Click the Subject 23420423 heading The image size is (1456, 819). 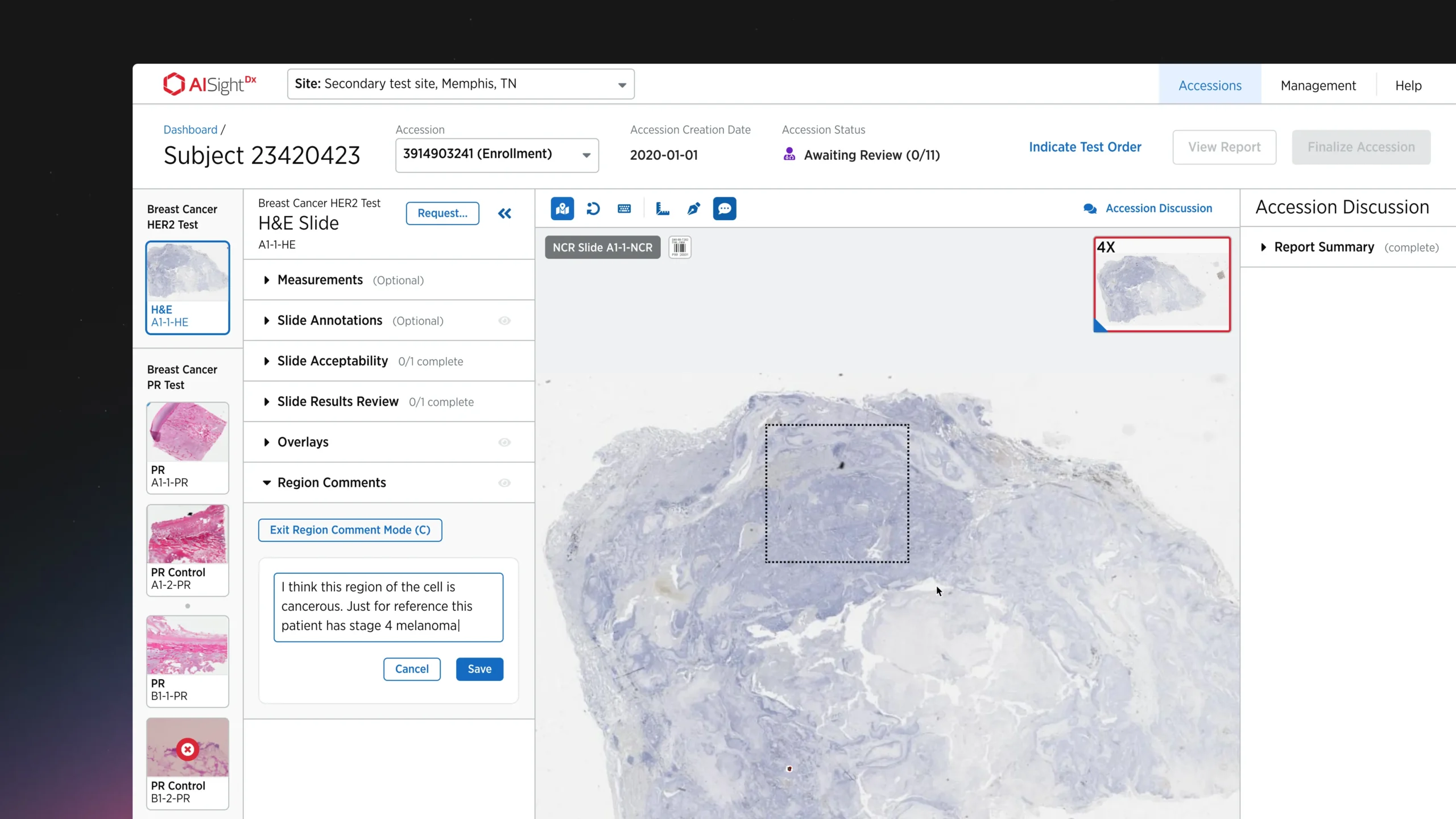coord(262,155)
